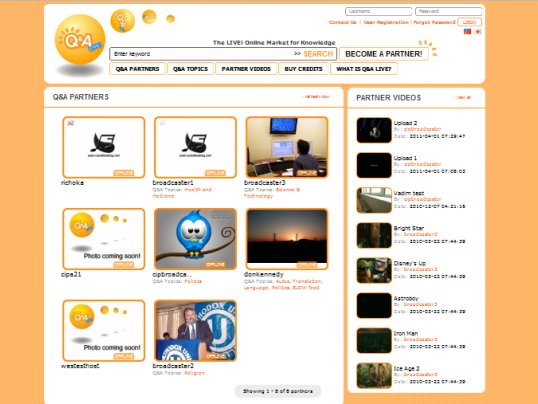Open the Q&A TOPICS menu tab
538x404 pixels.
click(190, 69)
